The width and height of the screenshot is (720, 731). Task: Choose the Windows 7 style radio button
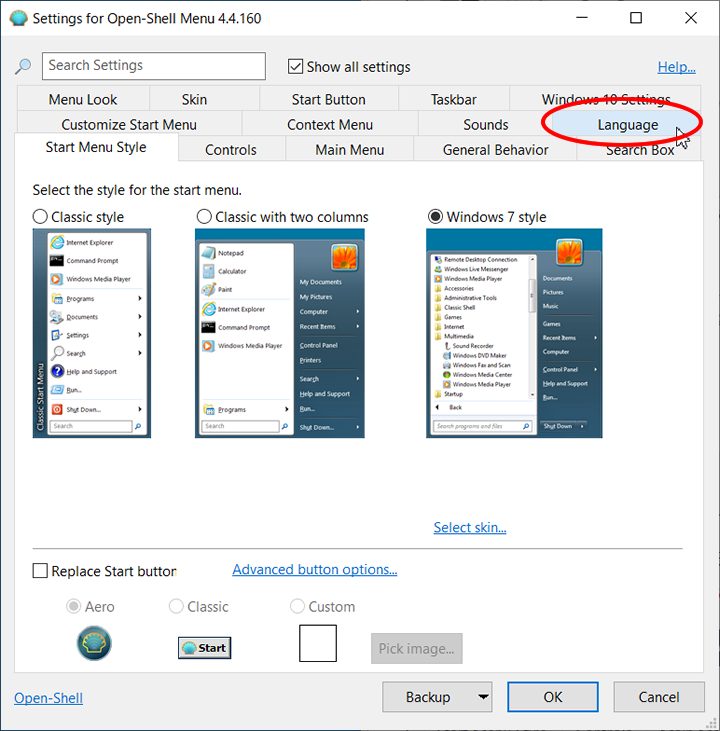[436, 216]
